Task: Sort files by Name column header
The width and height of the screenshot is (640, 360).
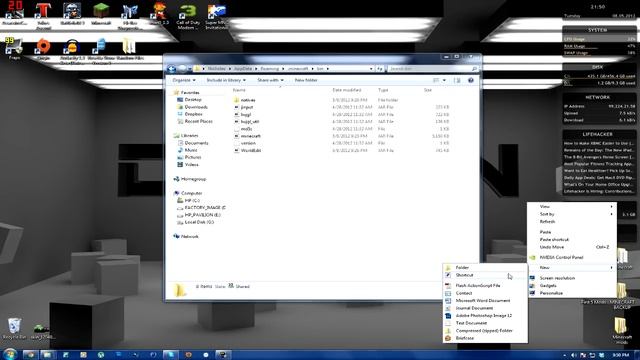Action: tap(240, 90)
